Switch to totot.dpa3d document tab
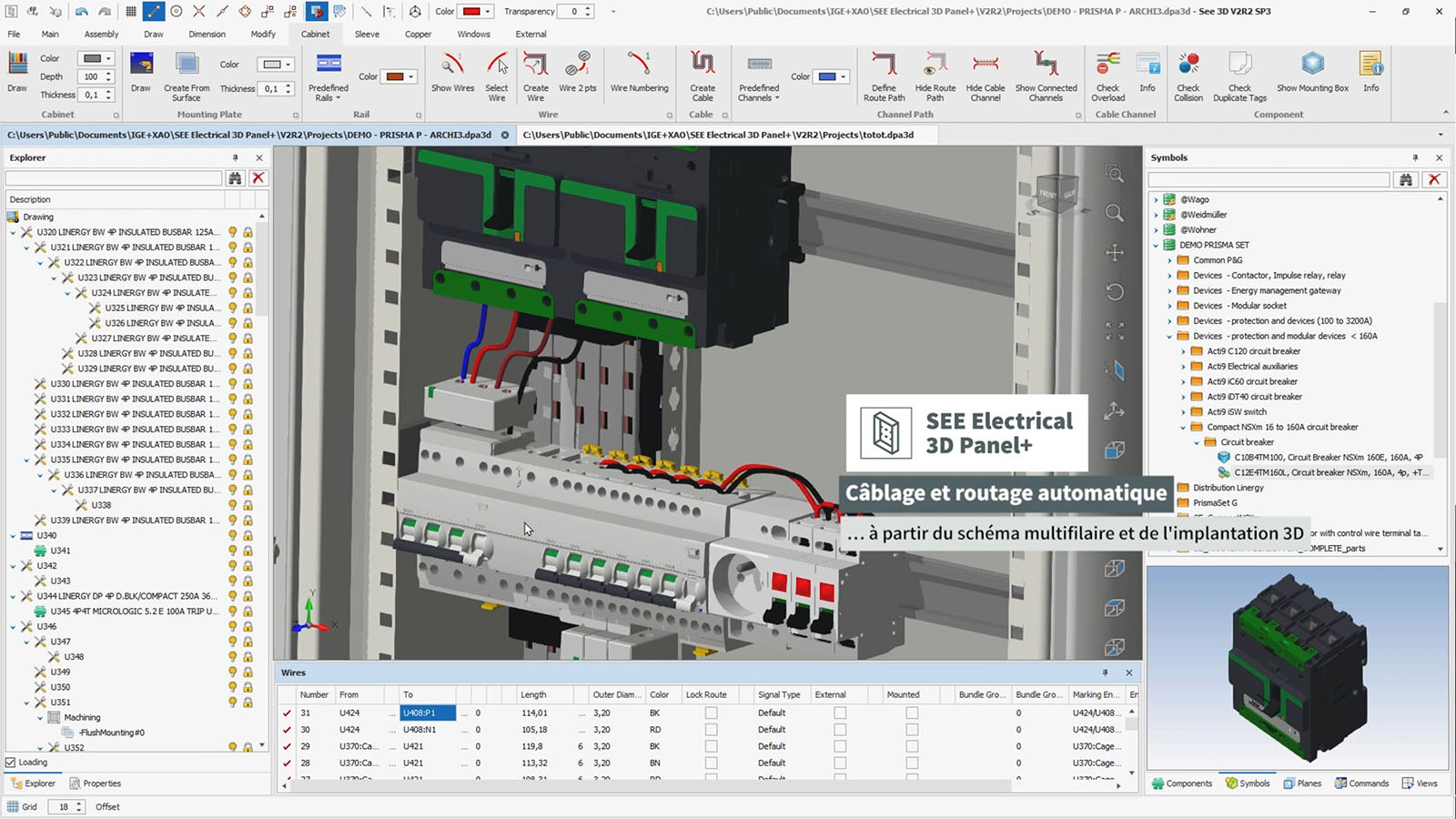The image size is (1456, 819). tap(718, 135)
